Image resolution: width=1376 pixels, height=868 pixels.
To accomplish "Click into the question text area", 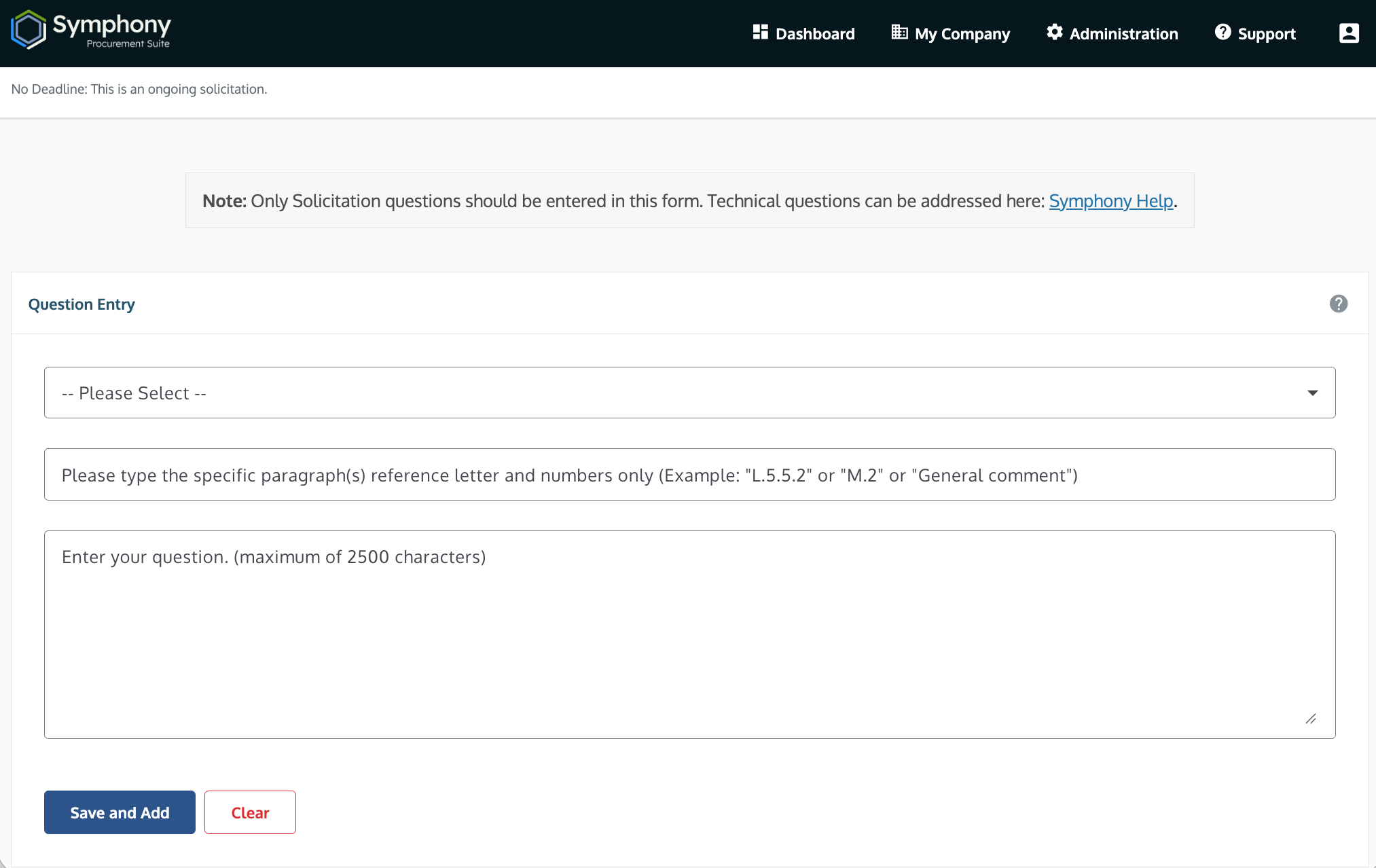I will pyautogui.click(x=689, y=634).
